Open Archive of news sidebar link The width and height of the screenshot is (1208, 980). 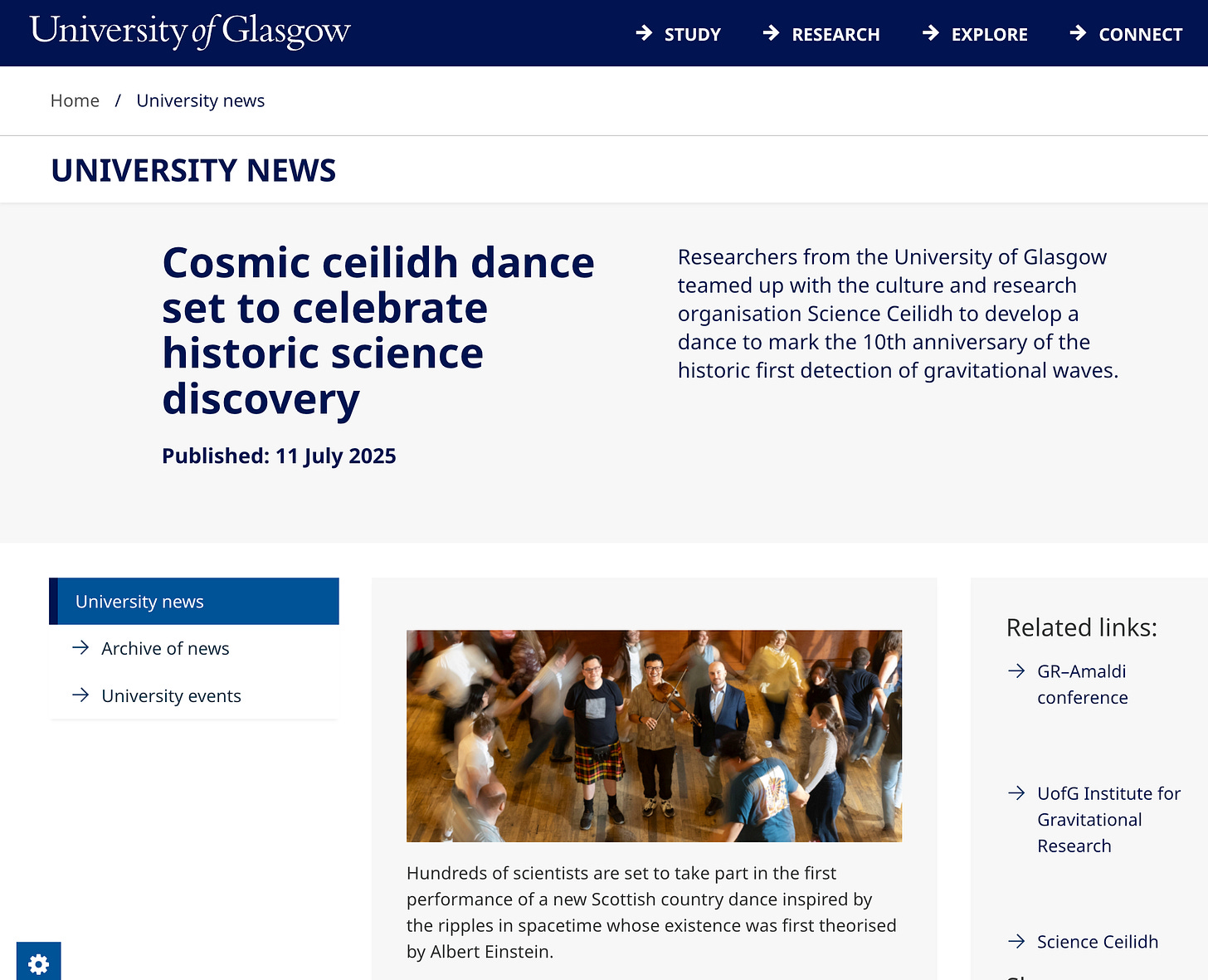point(165,649)
